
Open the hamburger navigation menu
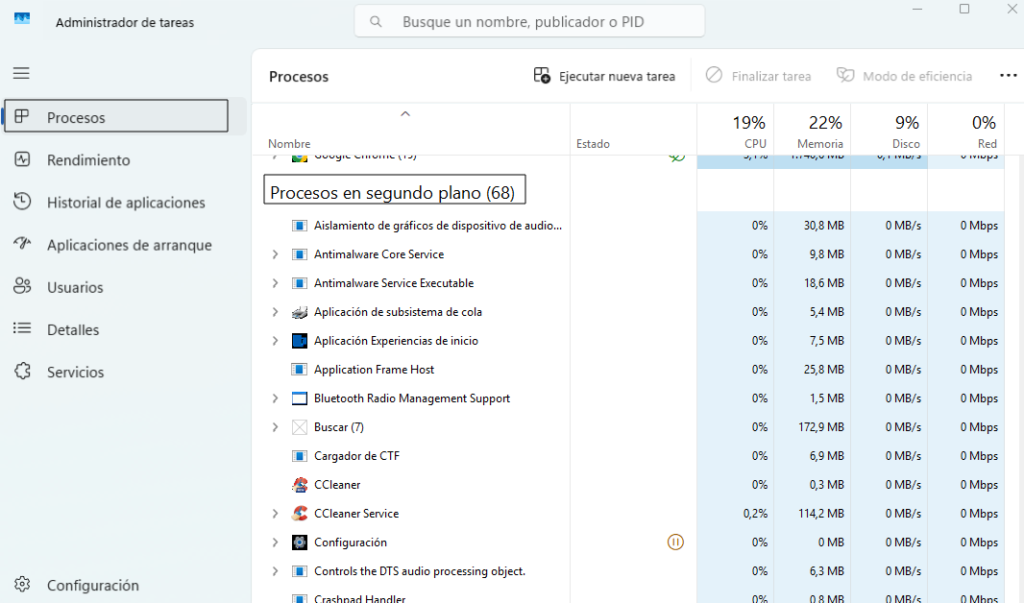(20, 72)
